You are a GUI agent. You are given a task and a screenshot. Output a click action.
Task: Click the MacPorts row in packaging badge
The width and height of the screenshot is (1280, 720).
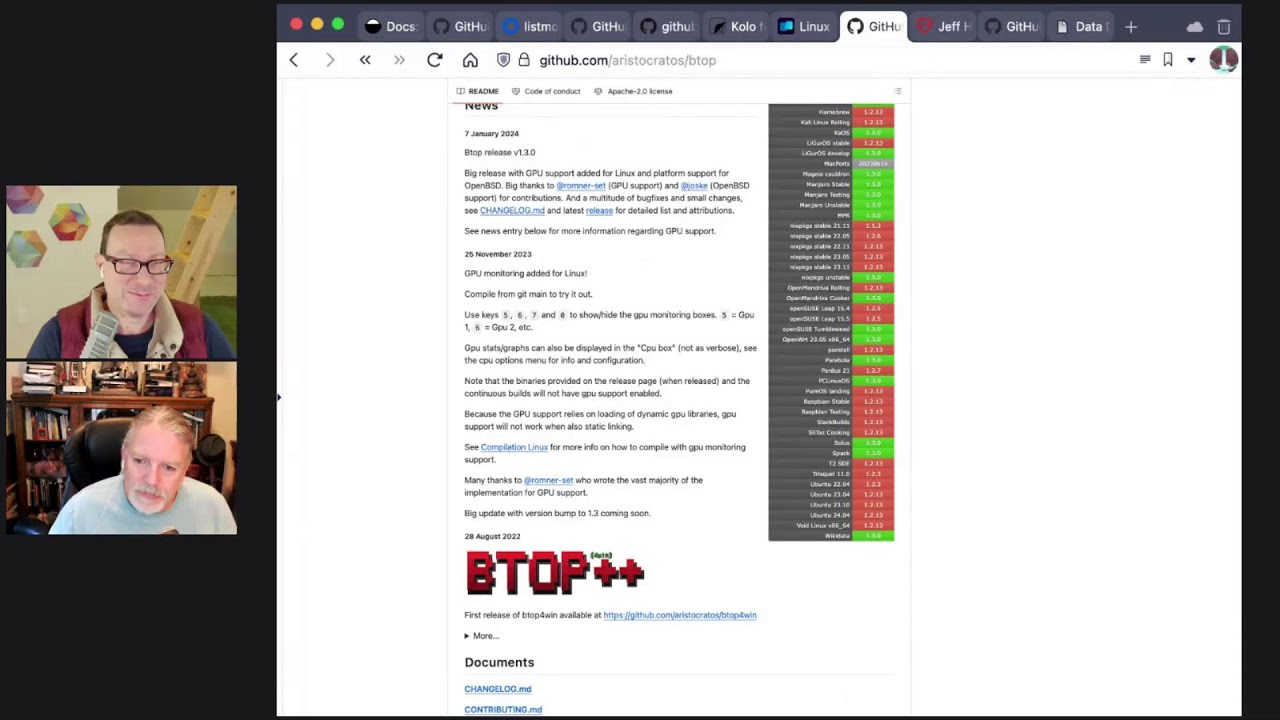click(x=831, y=163)
